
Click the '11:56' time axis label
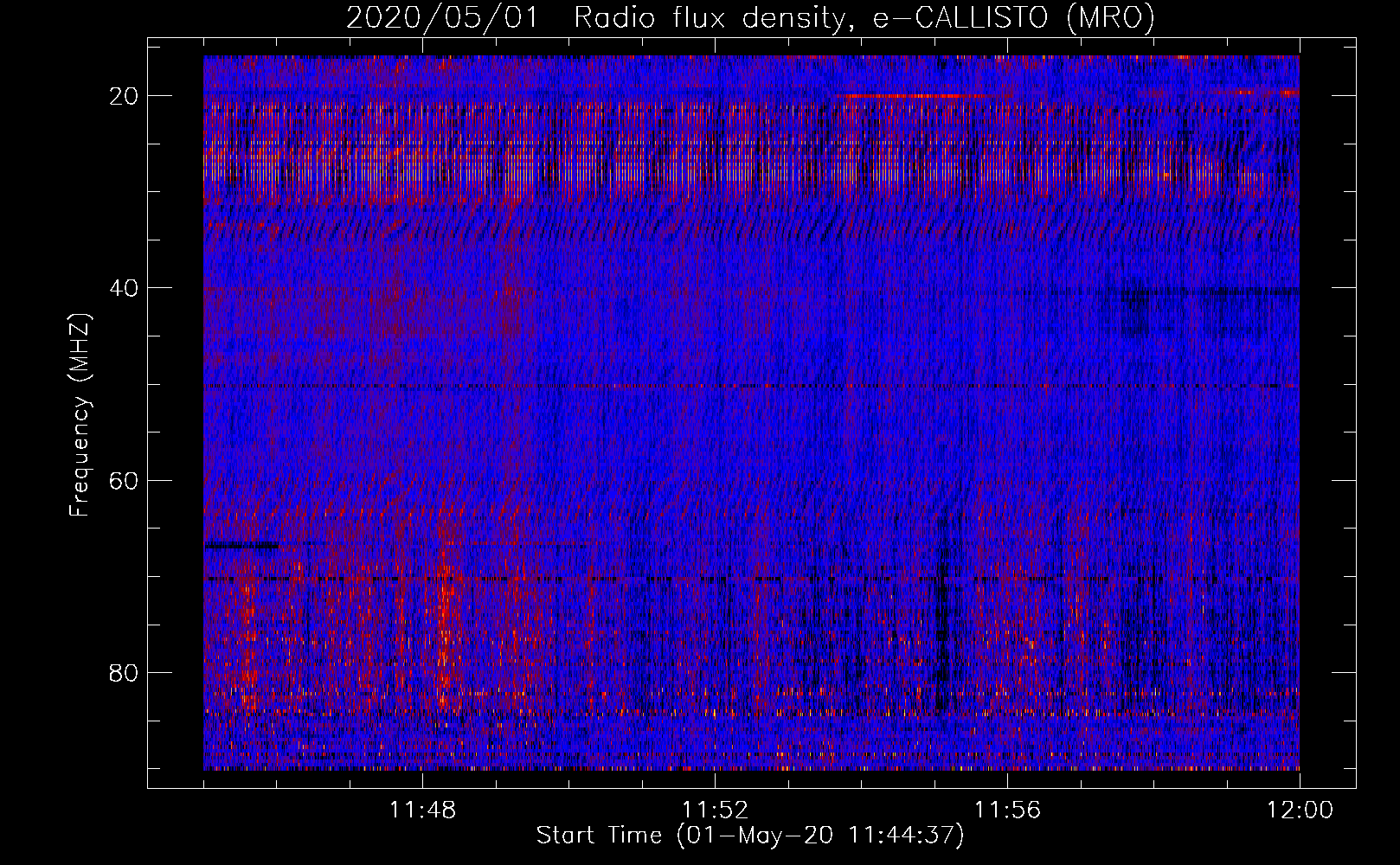coord(1007,811)
